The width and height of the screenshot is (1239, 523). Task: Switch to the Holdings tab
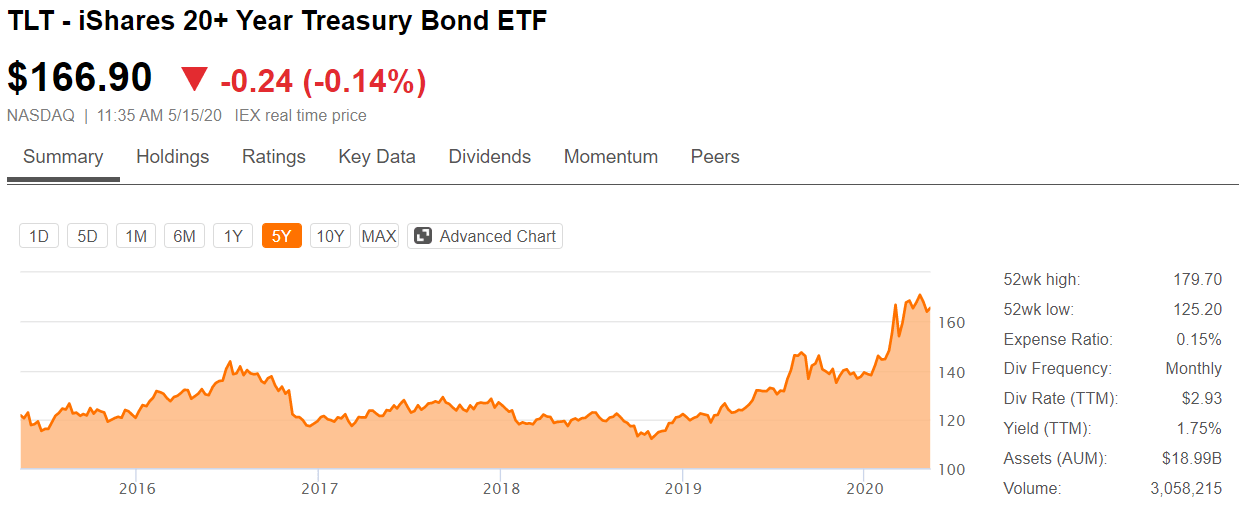173,156
